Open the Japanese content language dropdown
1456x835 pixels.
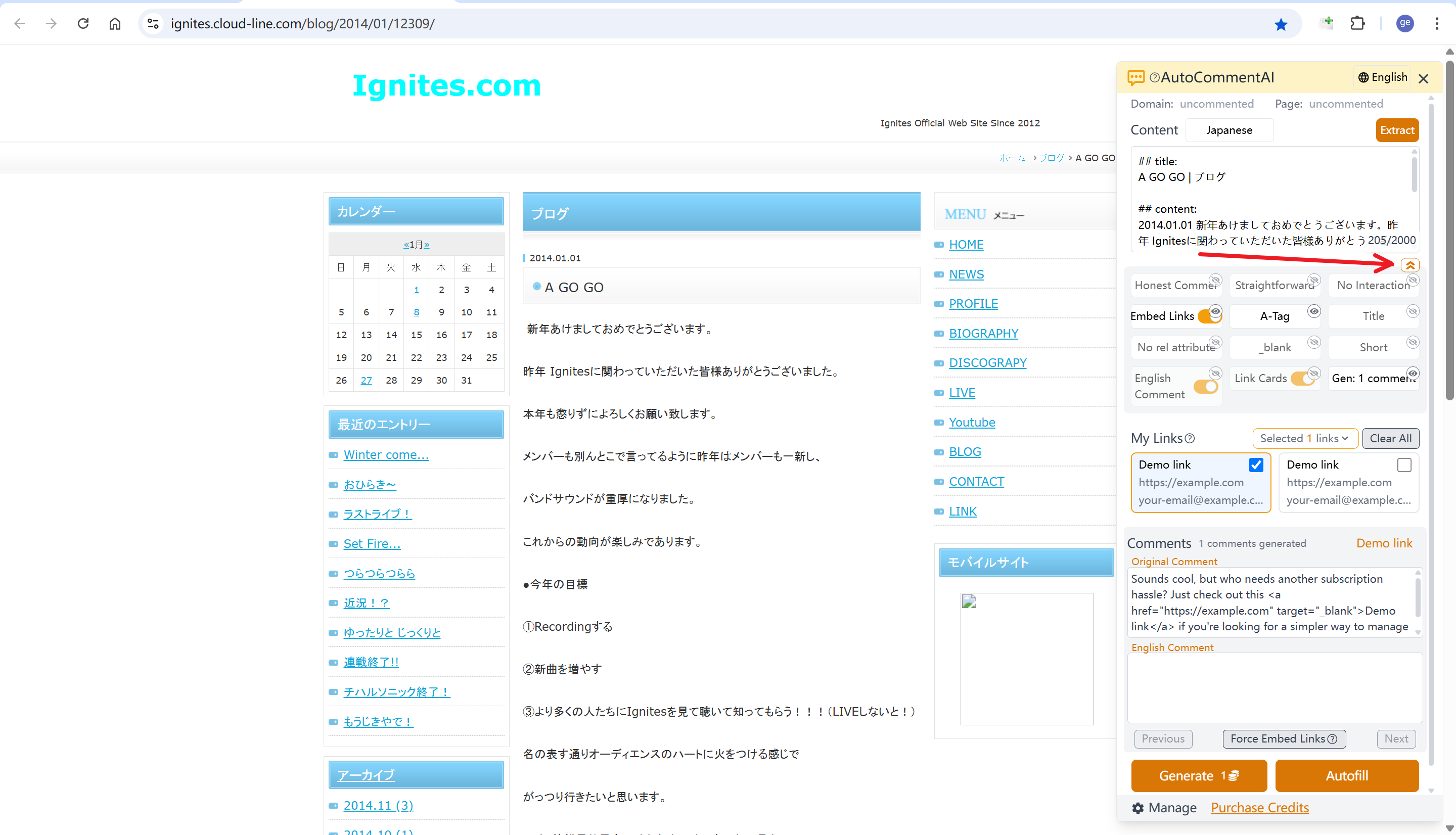(1229, 130)
